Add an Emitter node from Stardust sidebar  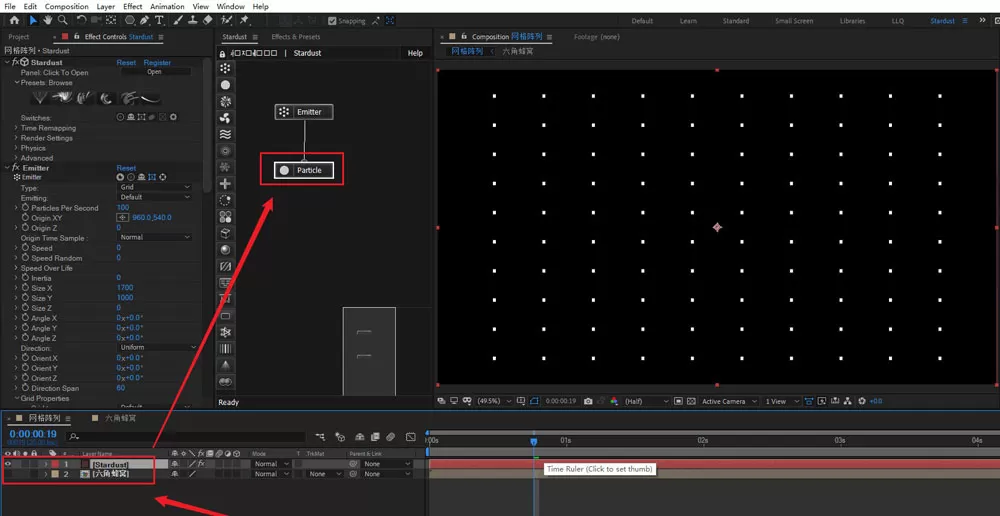tap(225, 68)
